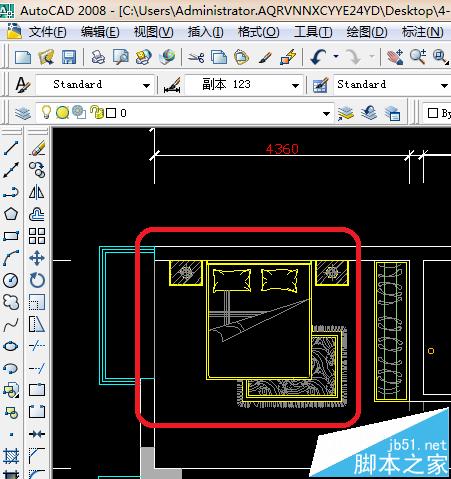
Task: Choose the Polyline tool
Action: tap(11, 192)
